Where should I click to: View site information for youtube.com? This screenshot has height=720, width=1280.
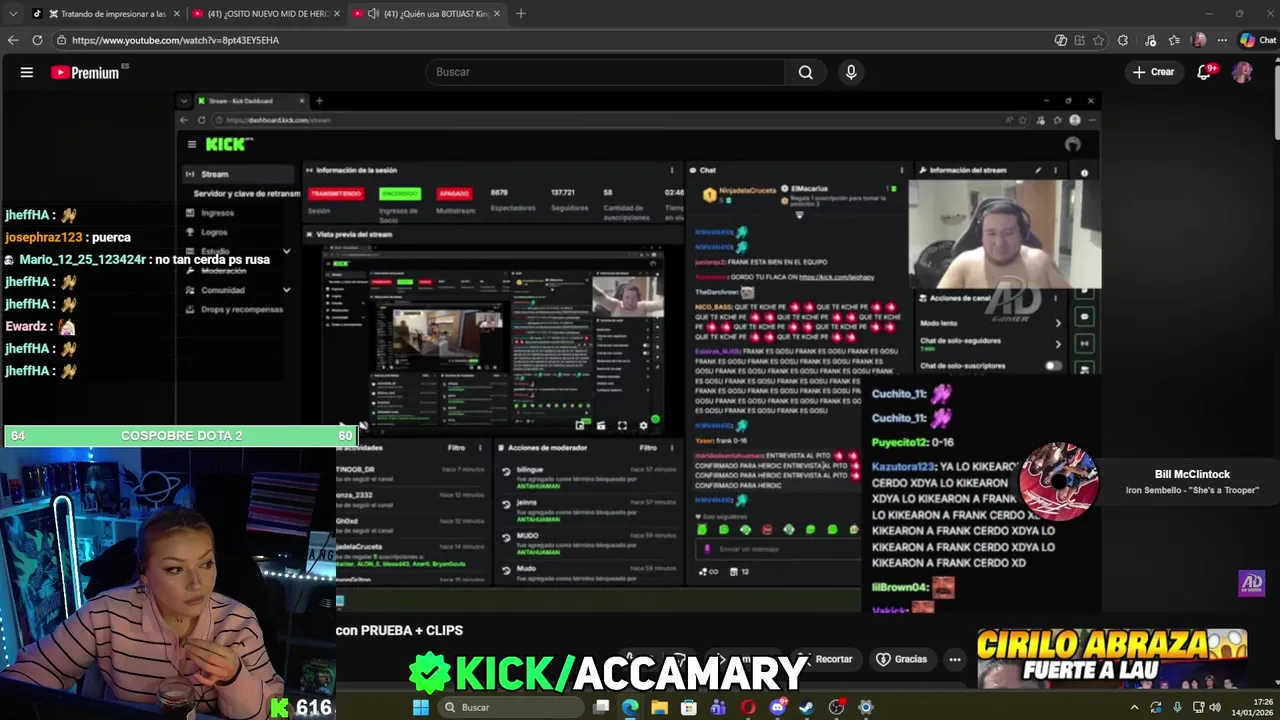(x=61, y=40)
